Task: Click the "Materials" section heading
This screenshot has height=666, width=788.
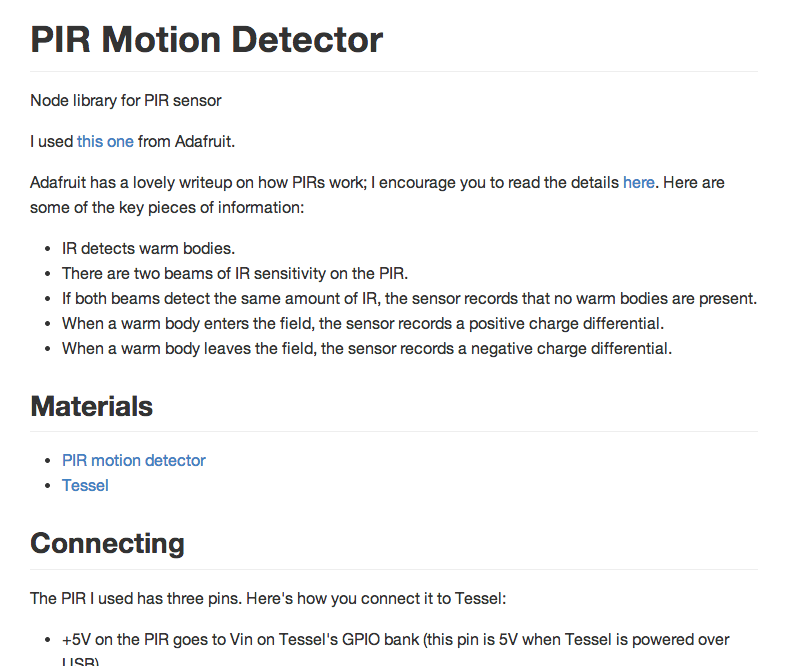Action: pos(92,406)
